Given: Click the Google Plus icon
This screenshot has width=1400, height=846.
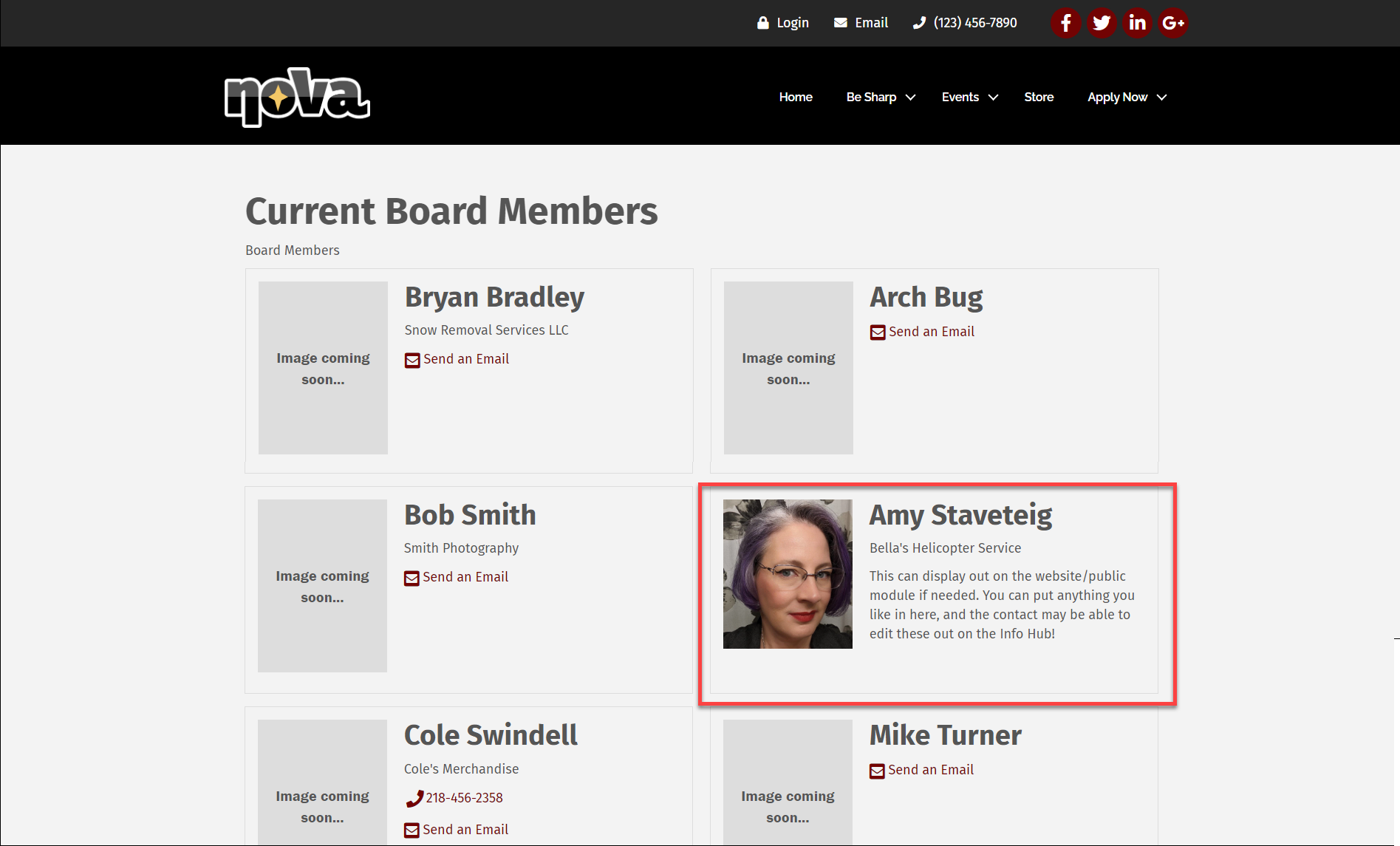Looking at the screenshot, I should tap(1172, 23).
